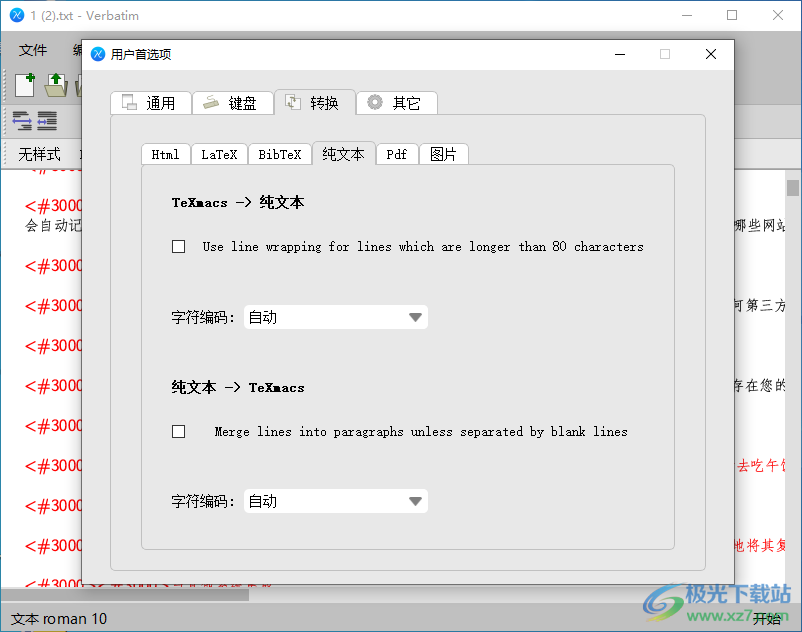Switch to the 键盘 keyboard tab
Viewport: 802px width, 632px height.
(233, 103)
